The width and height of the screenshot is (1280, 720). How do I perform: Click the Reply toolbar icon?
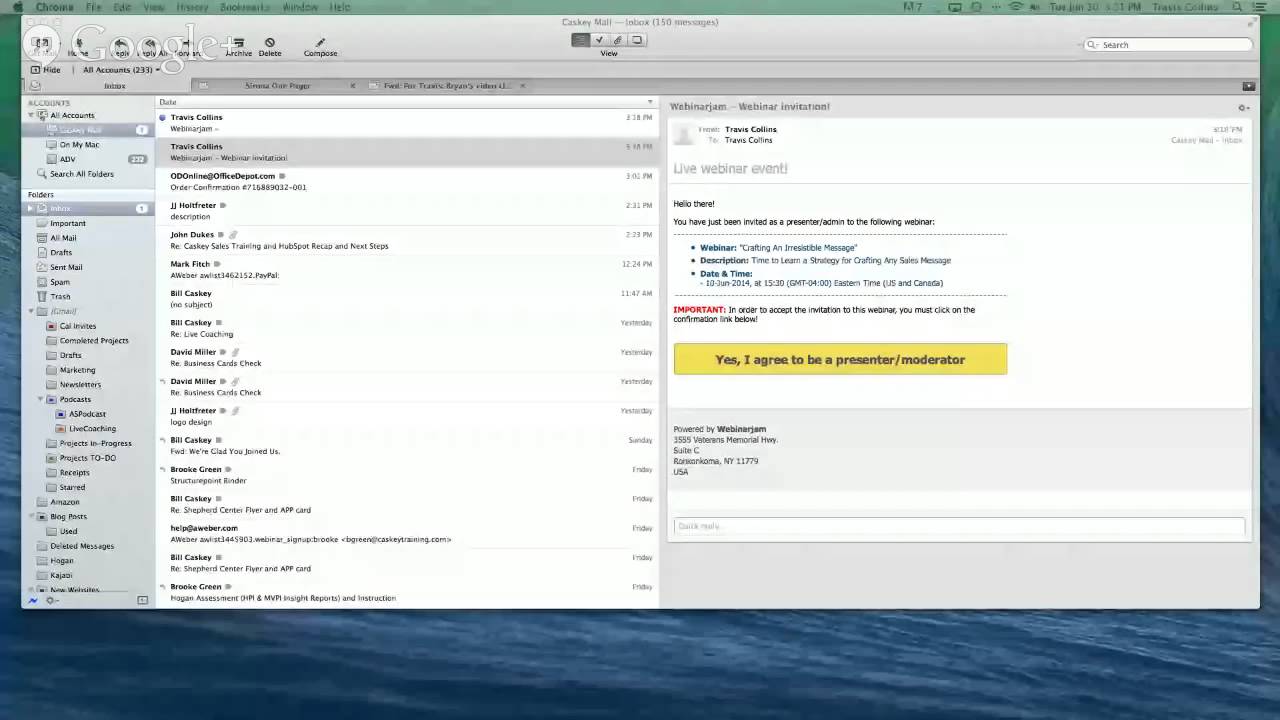click(x=119, y=43)
